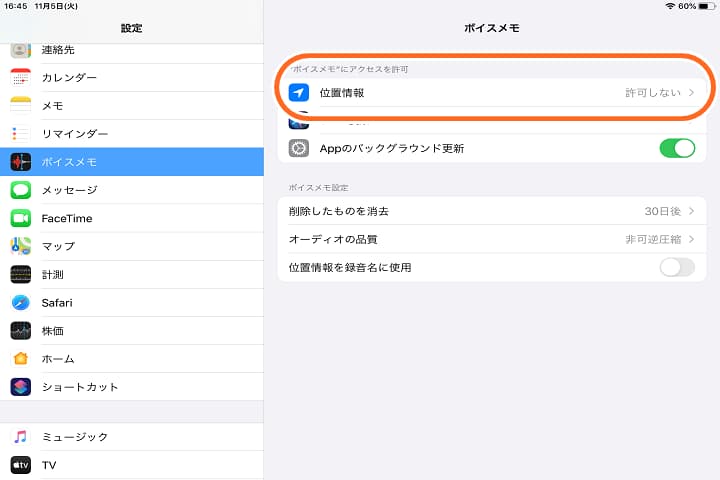Open ショートカット settings row
720x480 pixels.
132,387
